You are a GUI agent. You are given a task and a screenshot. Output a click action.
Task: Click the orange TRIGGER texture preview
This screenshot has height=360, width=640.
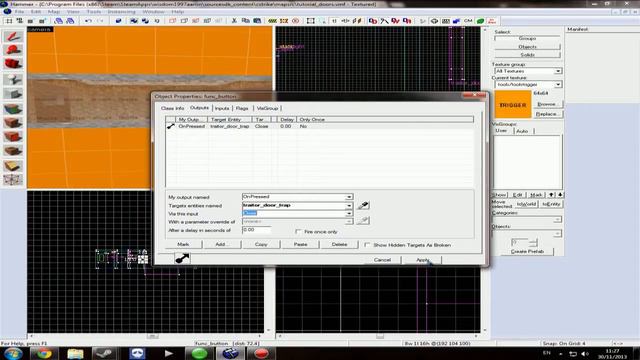tap(513, 105)
